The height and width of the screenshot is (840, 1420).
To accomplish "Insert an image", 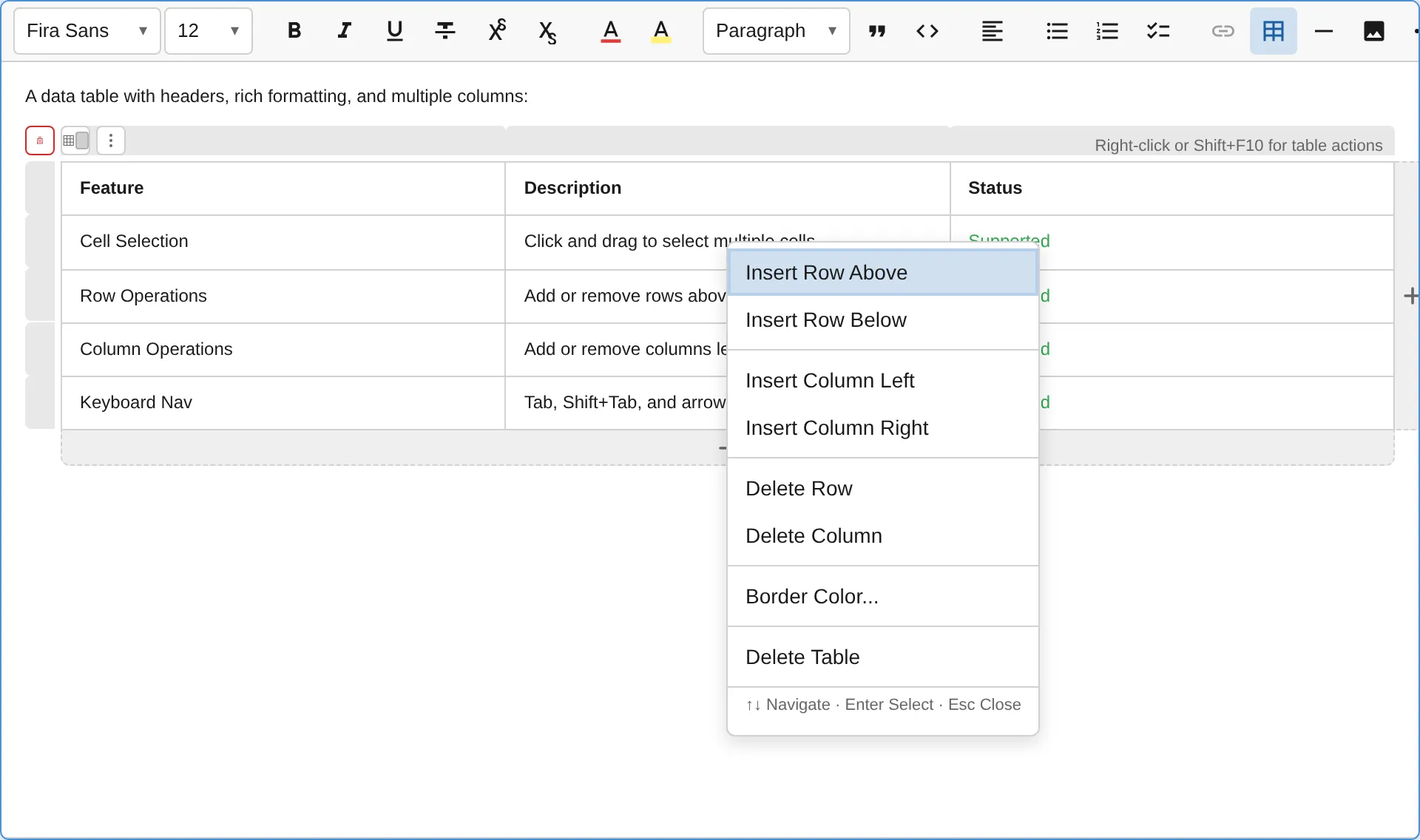I will [1374, 31].
